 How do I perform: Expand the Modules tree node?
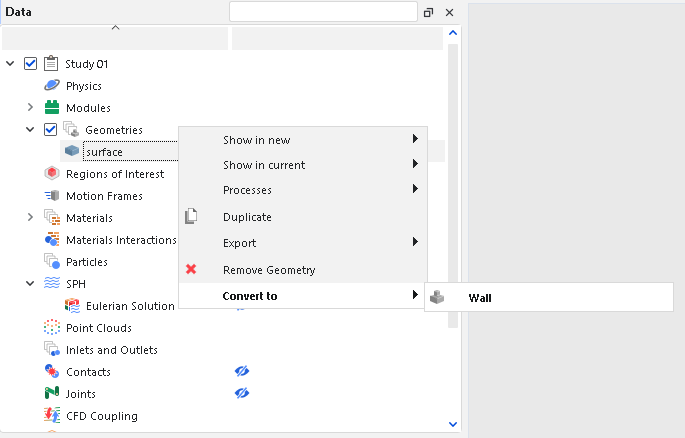[x=30, y=108]
